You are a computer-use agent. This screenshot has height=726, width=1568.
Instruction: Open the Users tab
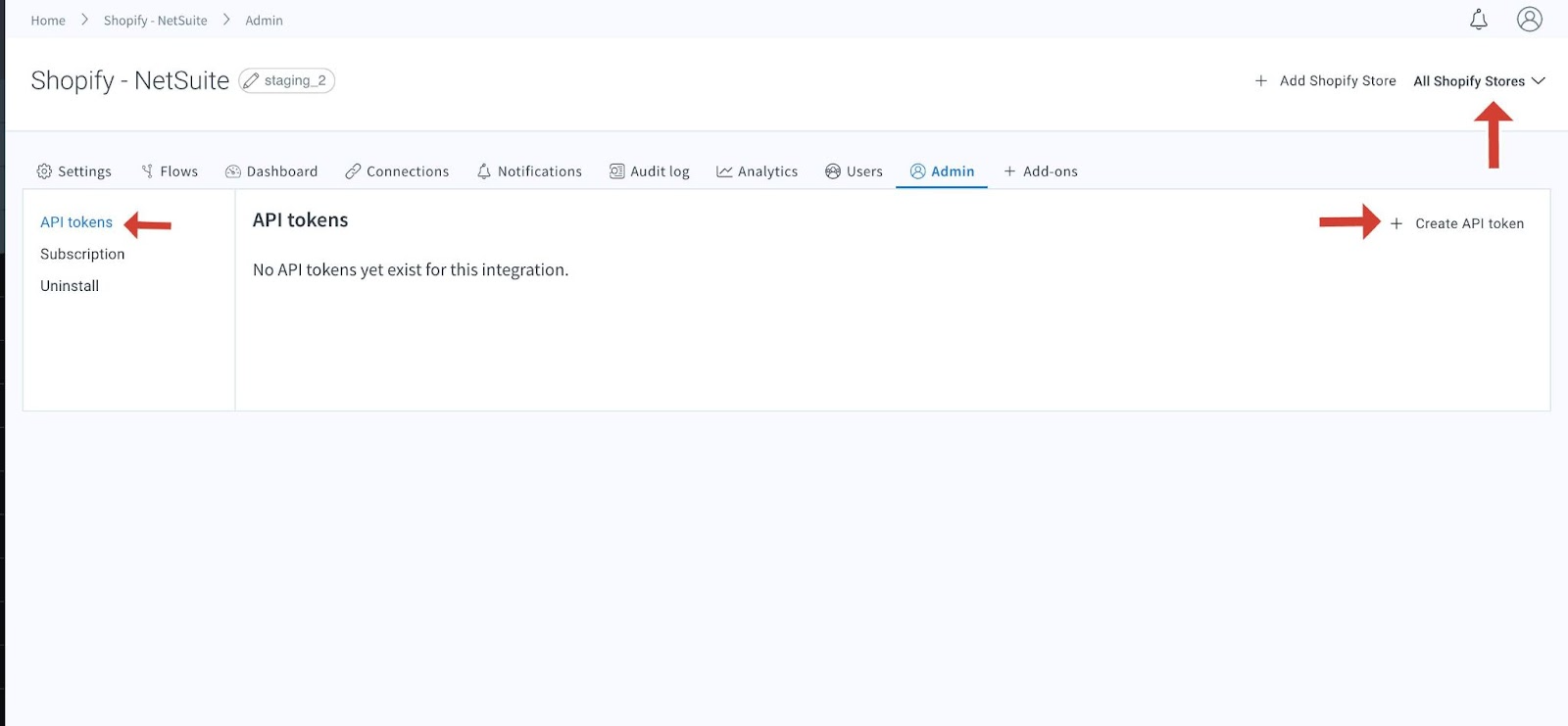[854, 171]
